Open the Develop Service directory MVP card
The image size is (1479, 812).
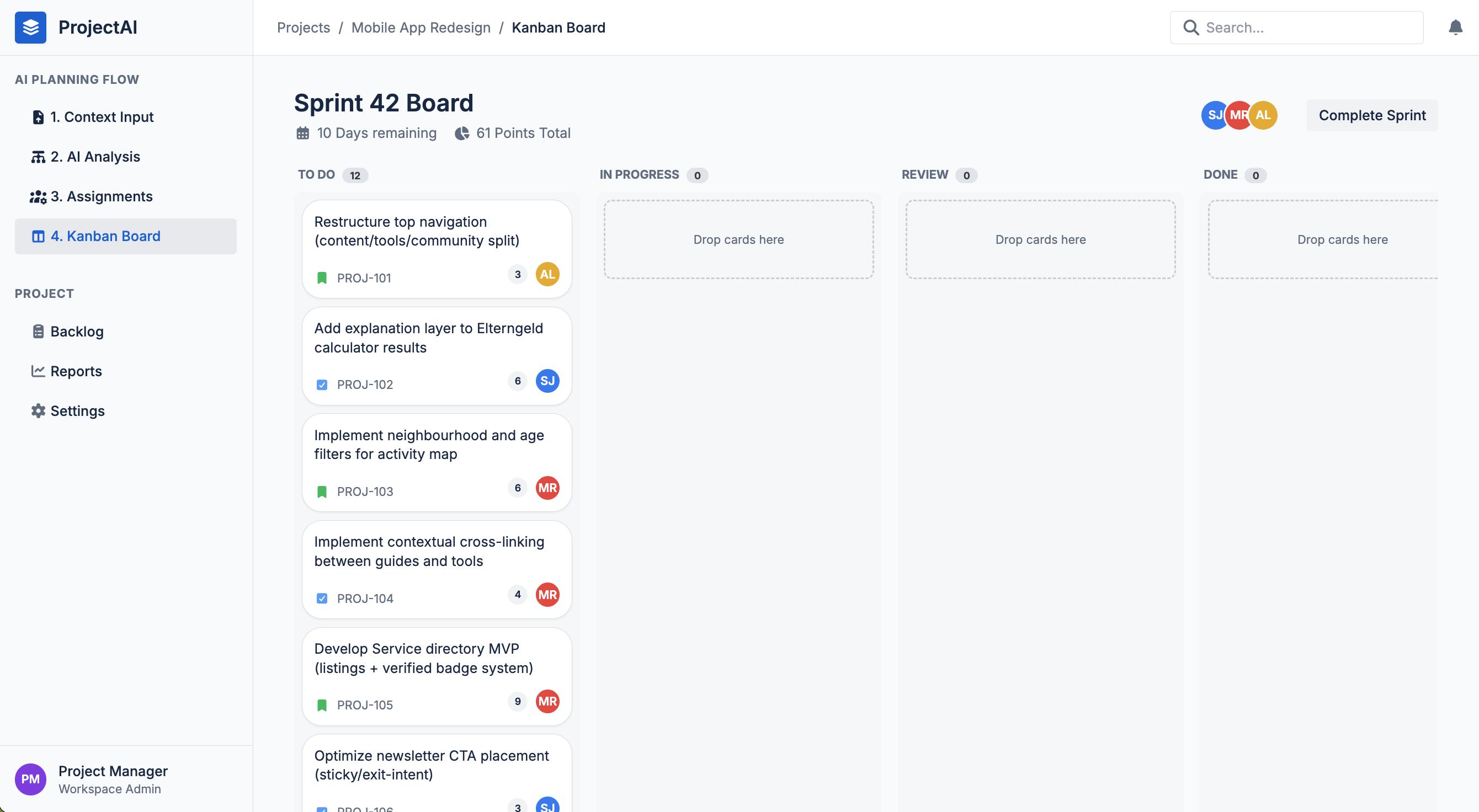coord(437,676)
